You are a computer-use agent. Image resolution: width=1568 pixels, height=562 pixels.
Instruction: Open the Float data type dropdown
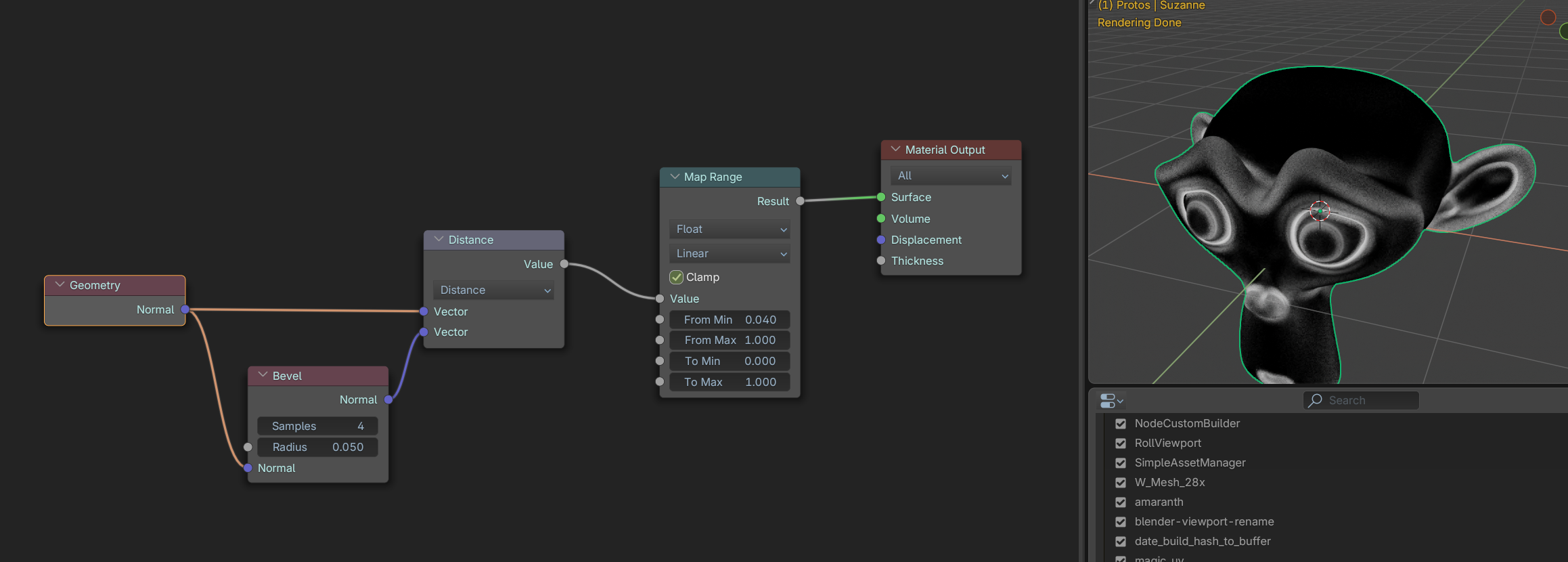click(x=730, y=229)
